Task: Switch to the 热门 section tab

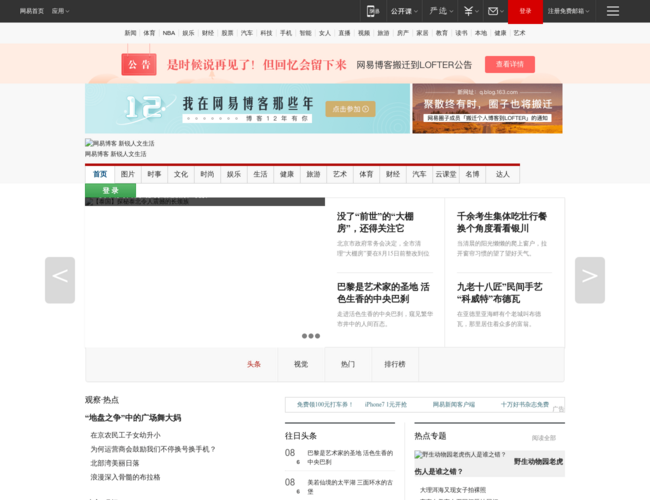Action: pyautogui.click(x=348, y=364)
